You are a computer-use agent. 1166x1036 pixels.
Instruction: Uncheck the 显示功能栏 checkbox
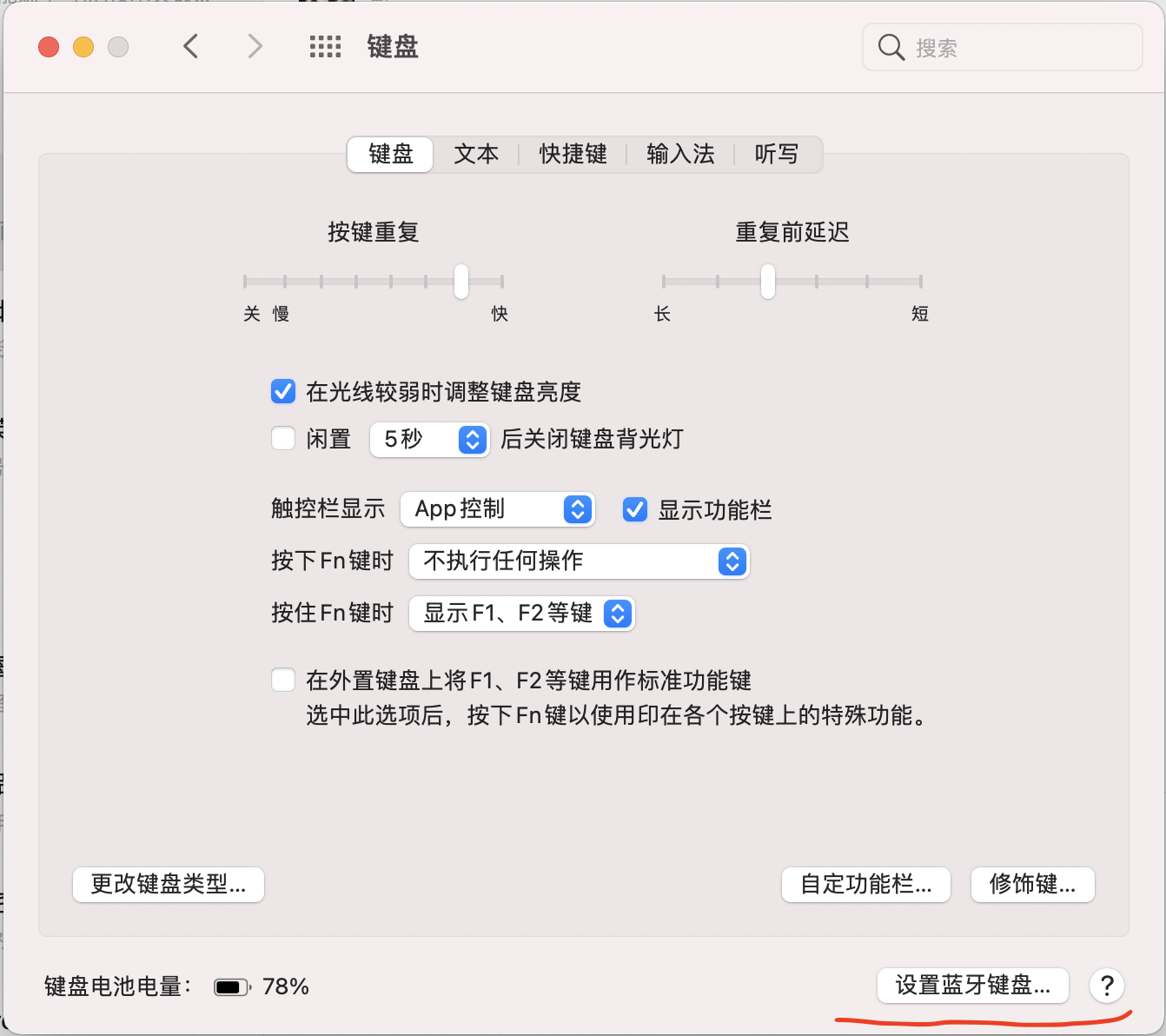tap(635, 509)
